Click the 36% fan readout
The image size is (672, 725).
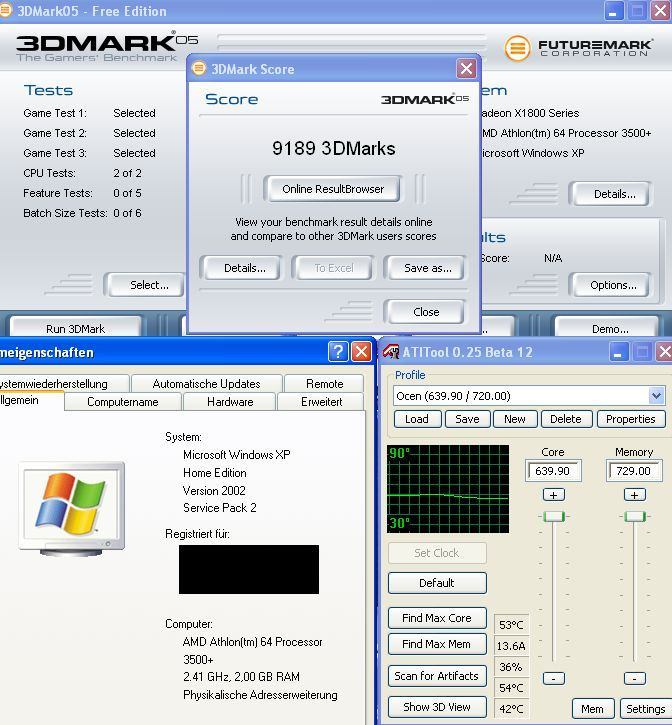tap(511, 667)
